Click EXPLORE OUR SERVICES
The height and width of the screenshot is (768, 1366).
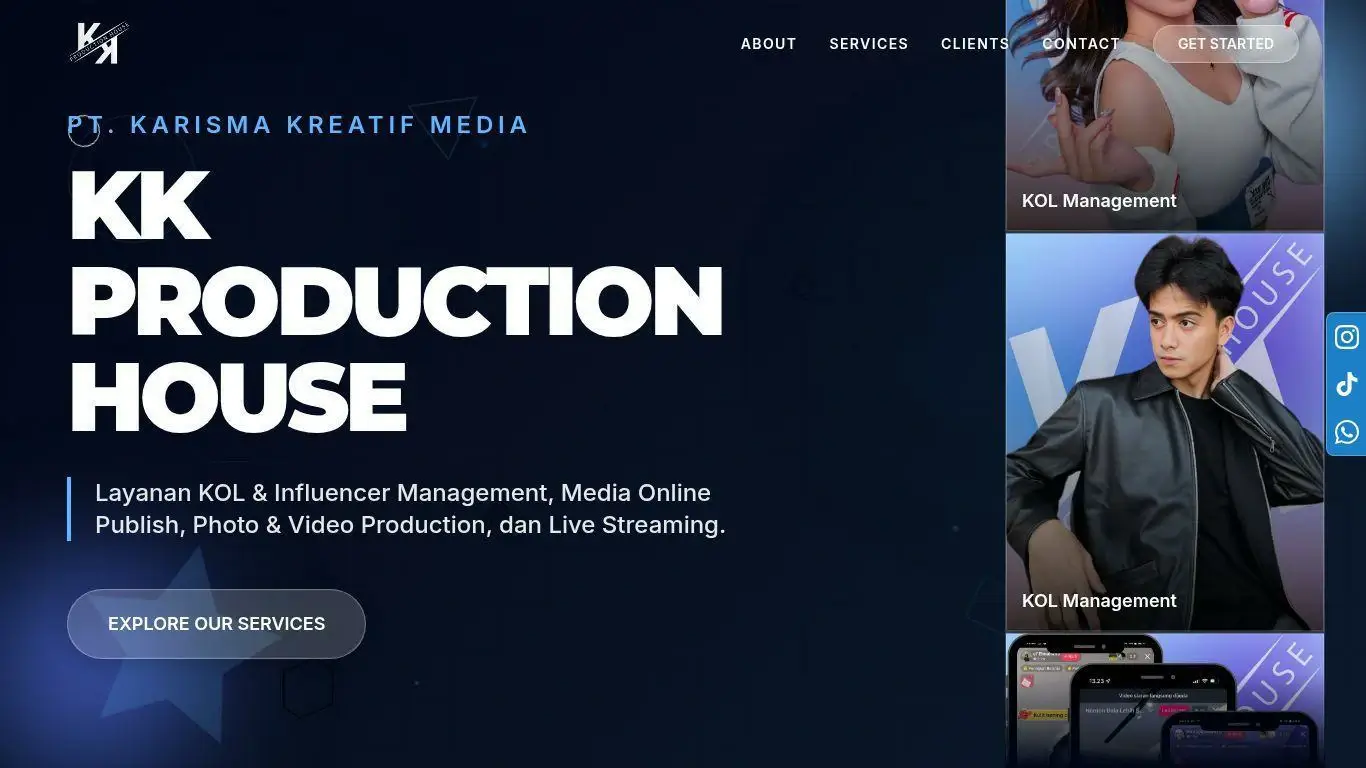(216, 623)
